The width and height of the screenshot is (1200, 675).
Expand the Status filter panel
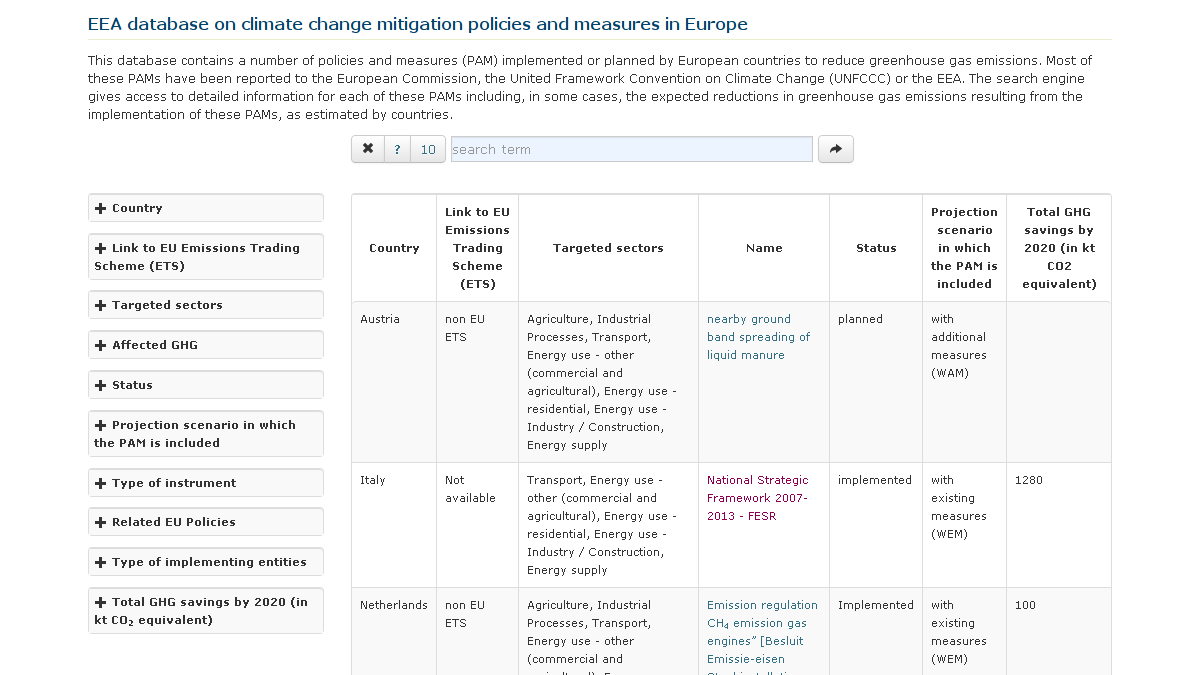coord(205,385)
